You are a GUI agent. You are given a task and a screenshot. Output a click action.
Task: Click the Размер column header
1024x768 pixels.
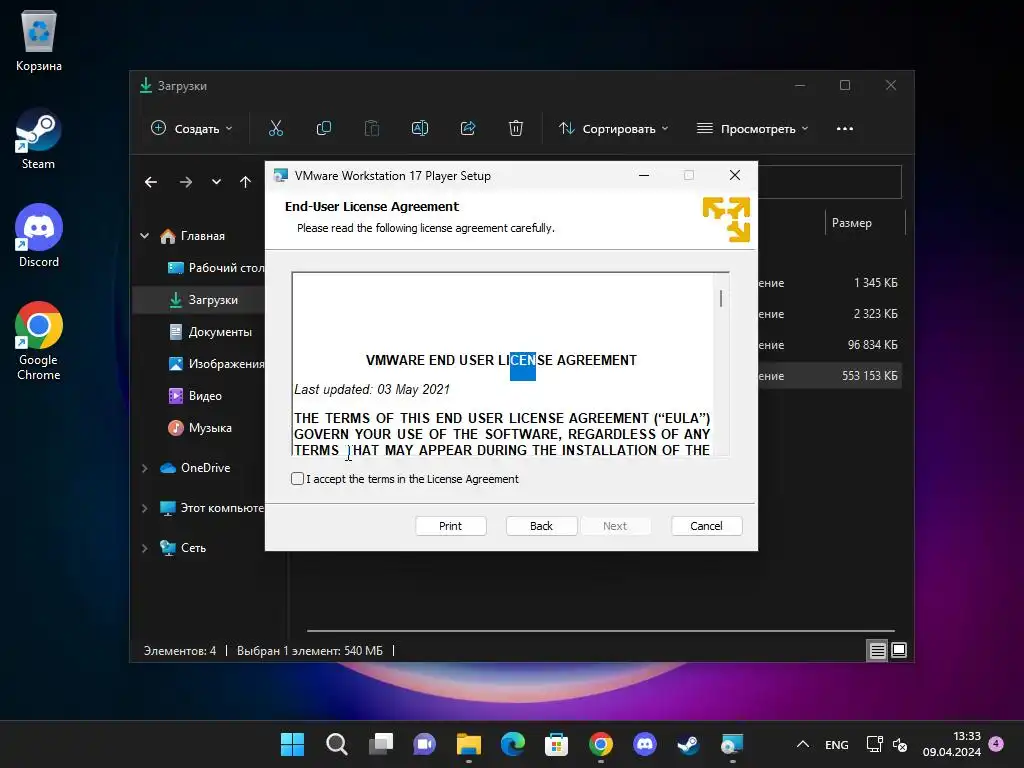865,223
